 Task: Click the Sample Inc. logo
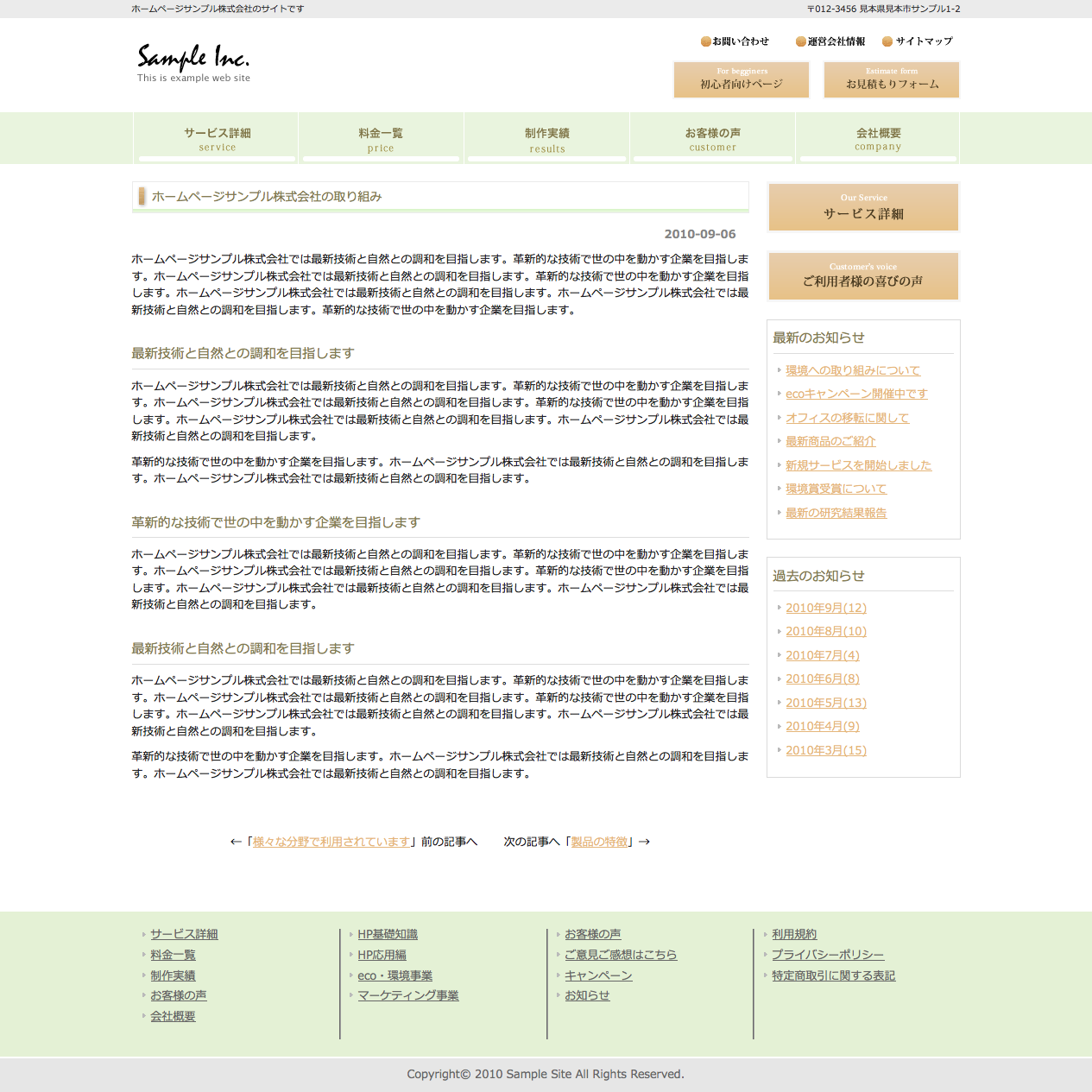[193, 62]
